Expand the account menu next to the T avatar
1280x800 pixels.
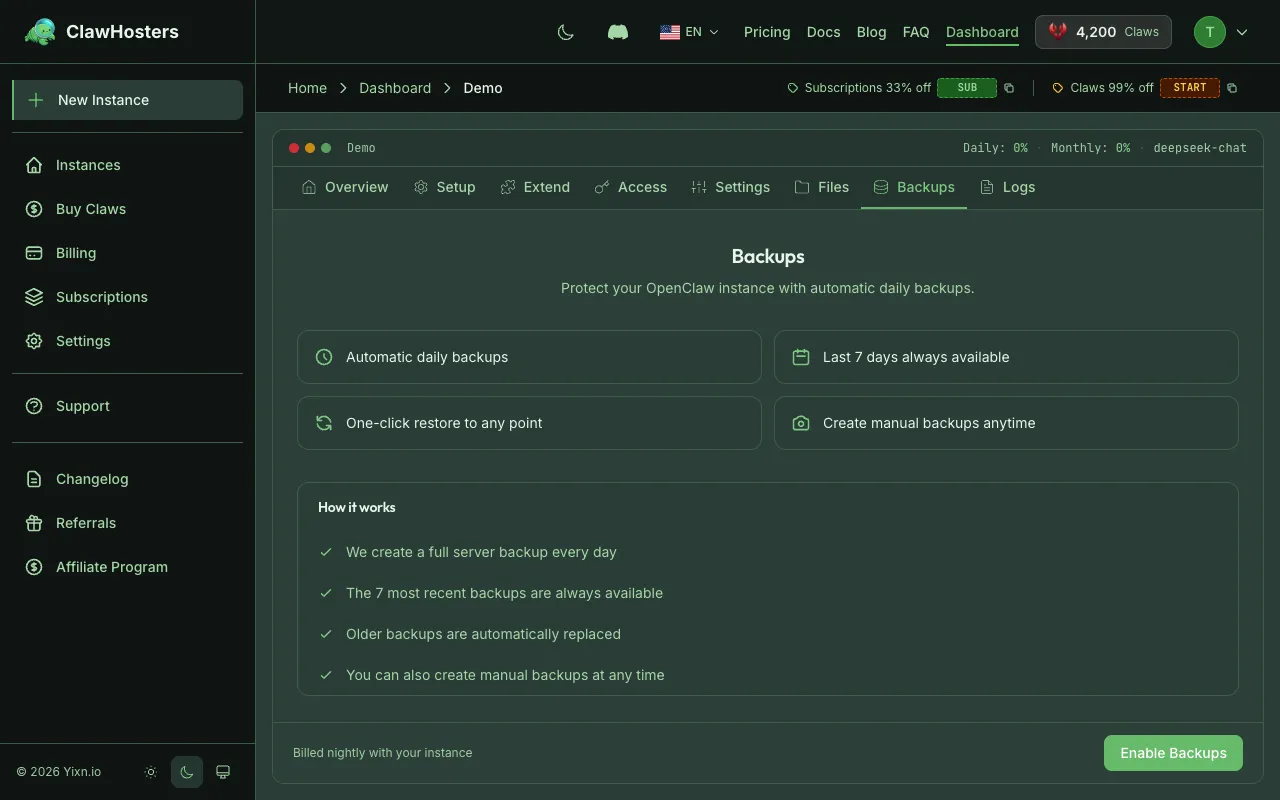click(x=1243, y=31)
